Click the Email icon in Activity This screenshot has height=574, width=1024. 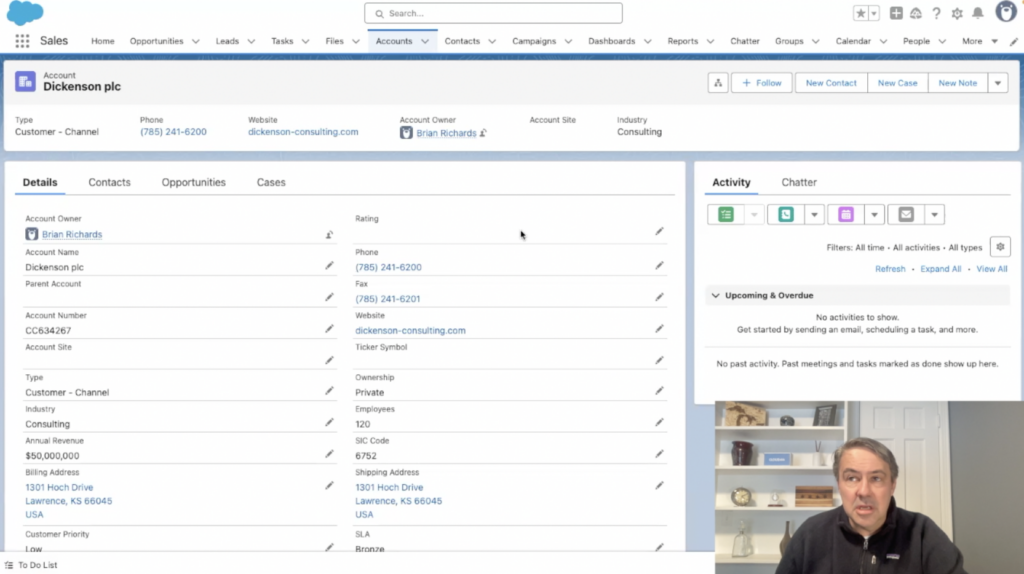(906, 215)
